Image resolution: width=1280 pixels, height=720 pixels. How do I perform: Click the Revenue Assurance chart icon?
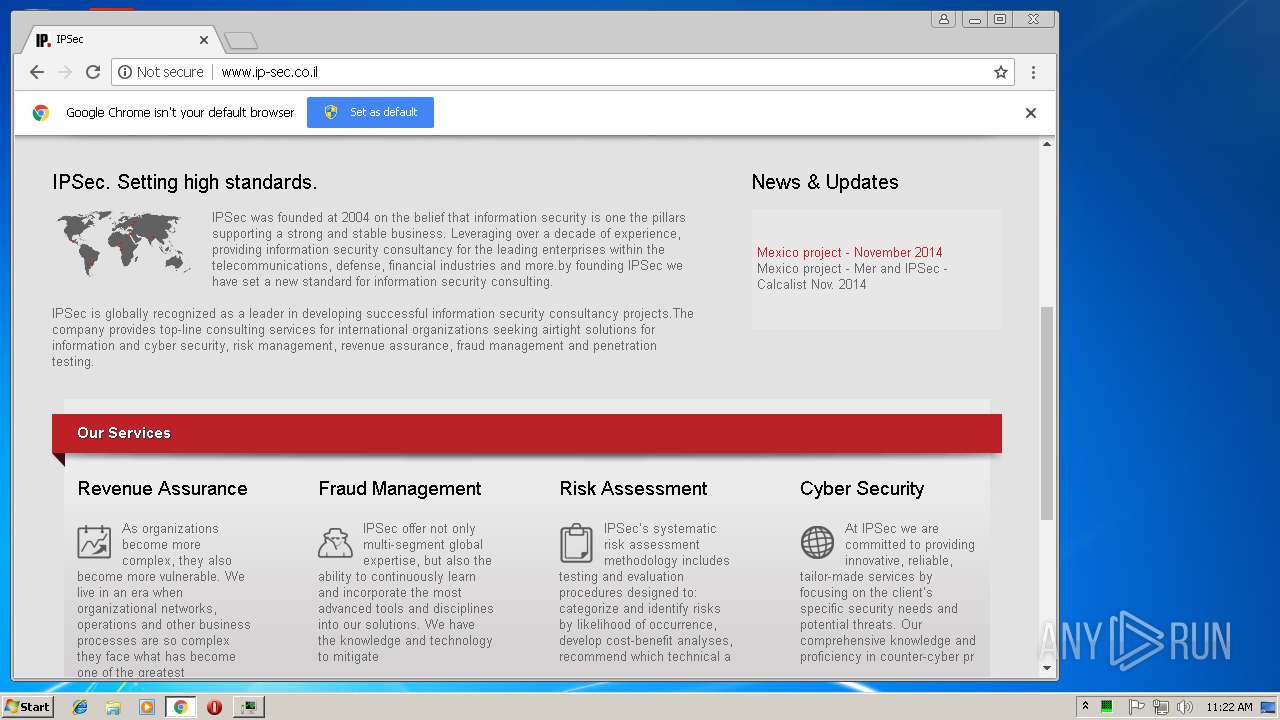pyautogui.click(x=94, y=542)
